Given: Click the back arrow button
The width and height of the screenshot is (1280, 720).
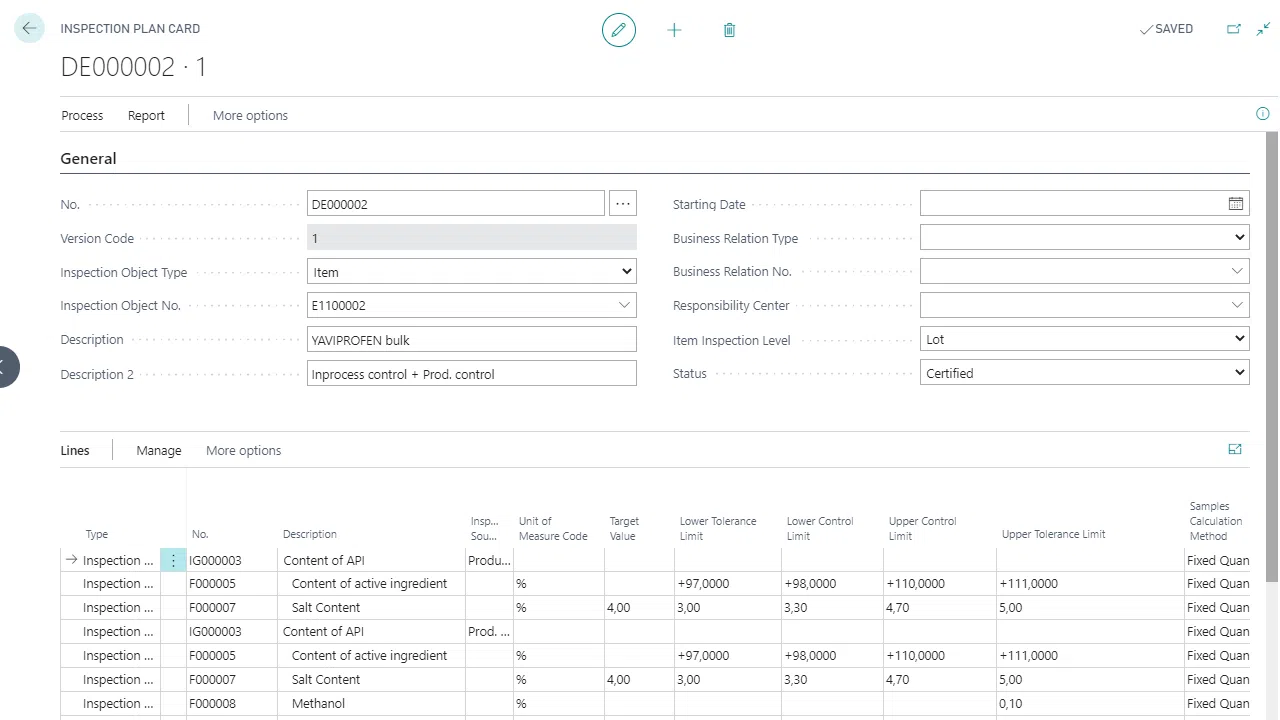Looking at the screenshot, I should tap(29, 29).
